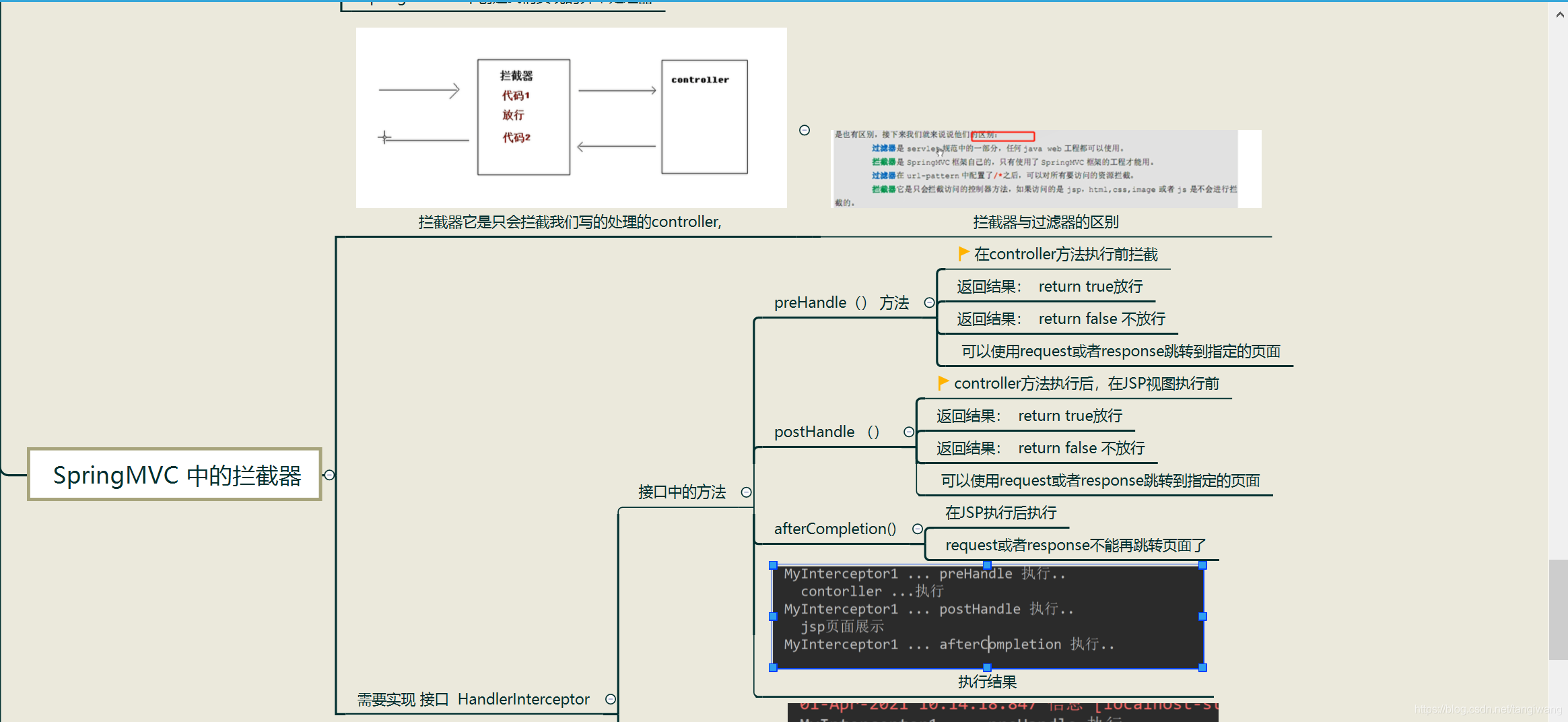The width and height of the screenshot is (1568, 722).
Task: Select the preHandle () 方法 node
Action: click(x=842, y=302)
